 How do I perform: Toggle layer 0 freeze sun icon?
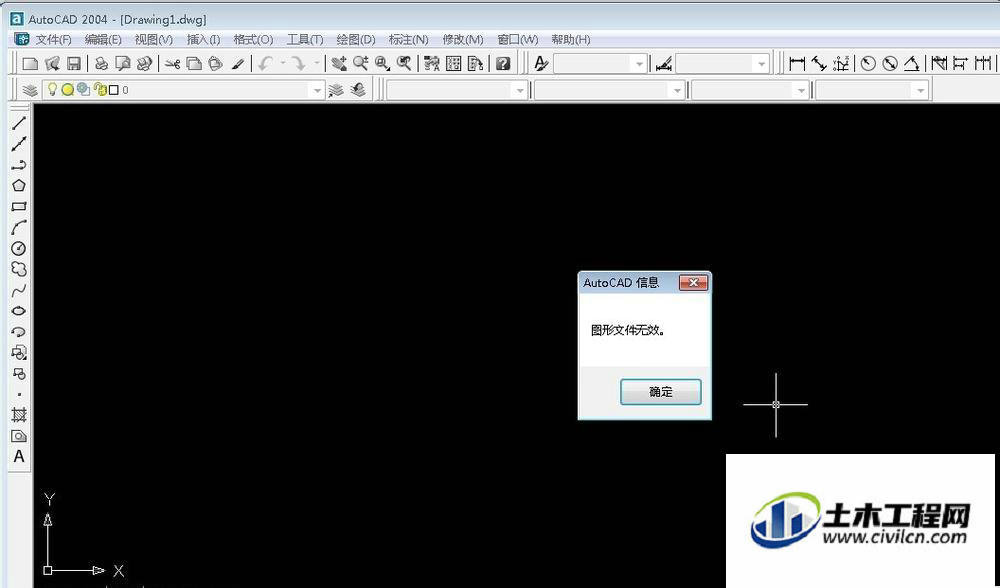(x=68, y=90)
